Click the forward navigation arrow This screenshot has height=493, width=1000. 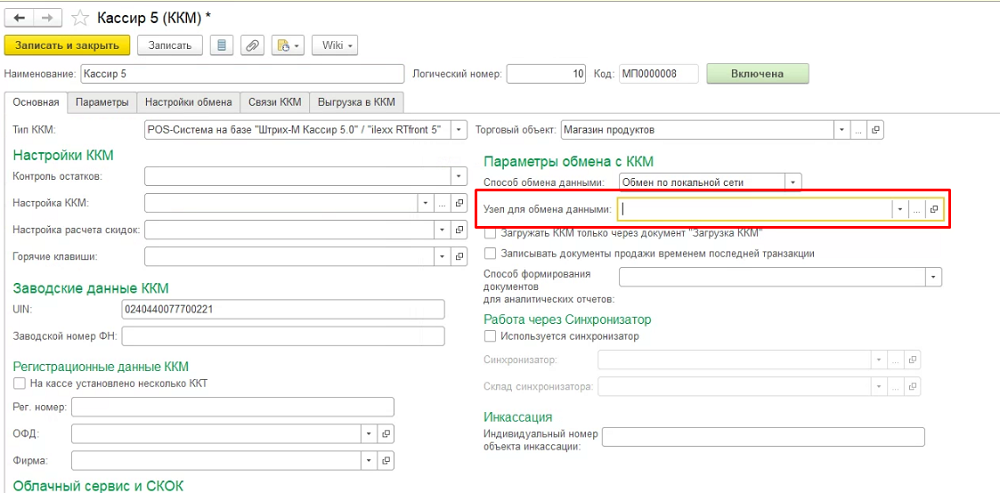pyautogui.click(x=49, y=17)
